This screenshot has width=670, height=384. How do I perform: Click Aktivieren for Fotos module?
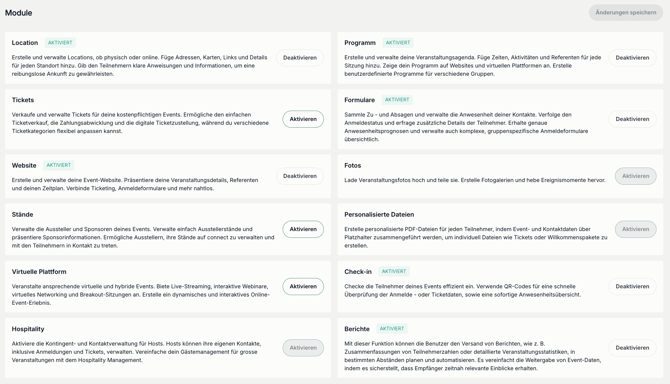[x=635, y=176]
